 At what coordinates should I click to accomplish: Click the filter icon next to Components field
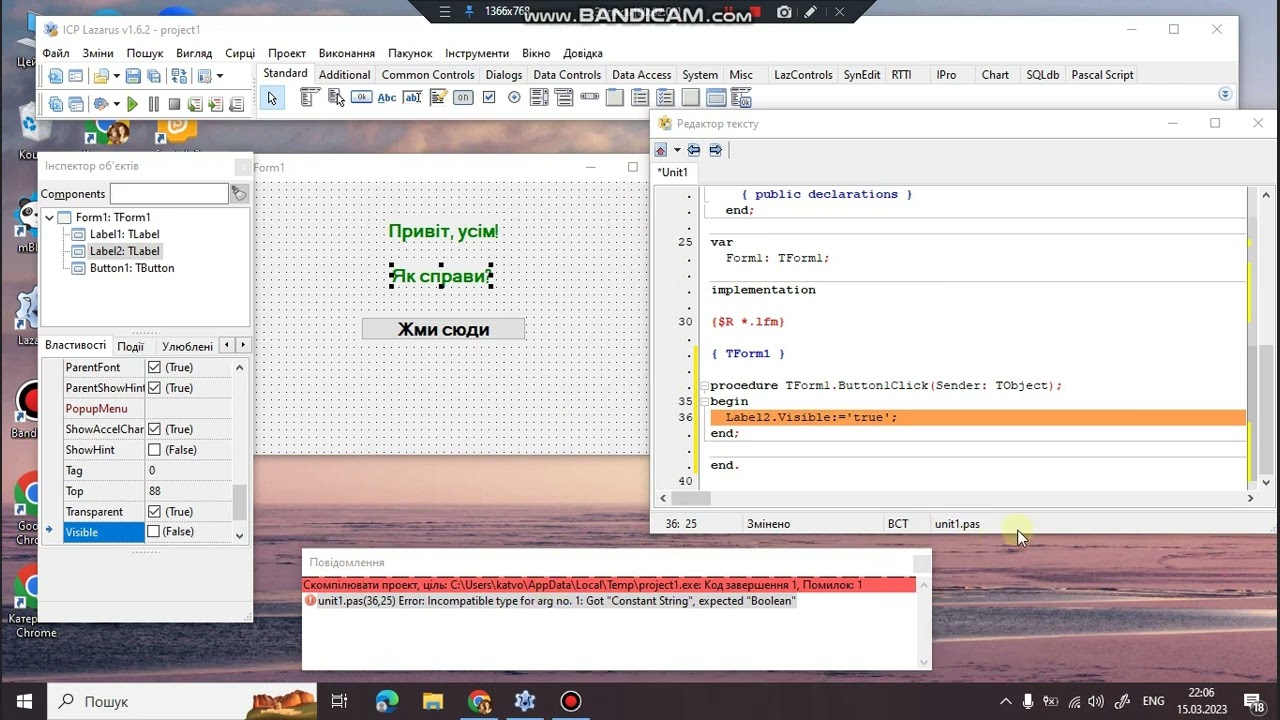pyautogui.click(x=240, y=193)
